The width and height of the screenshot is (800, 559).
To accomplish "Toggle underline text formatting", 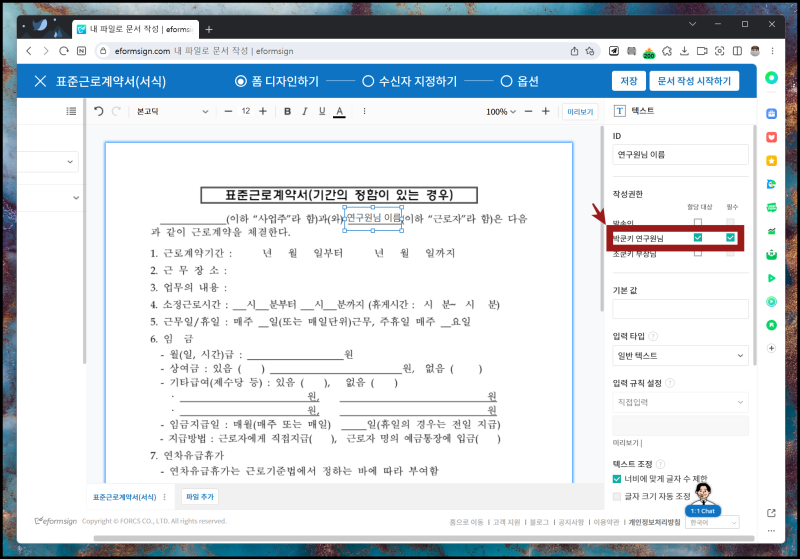I will (x=321, y=111).
